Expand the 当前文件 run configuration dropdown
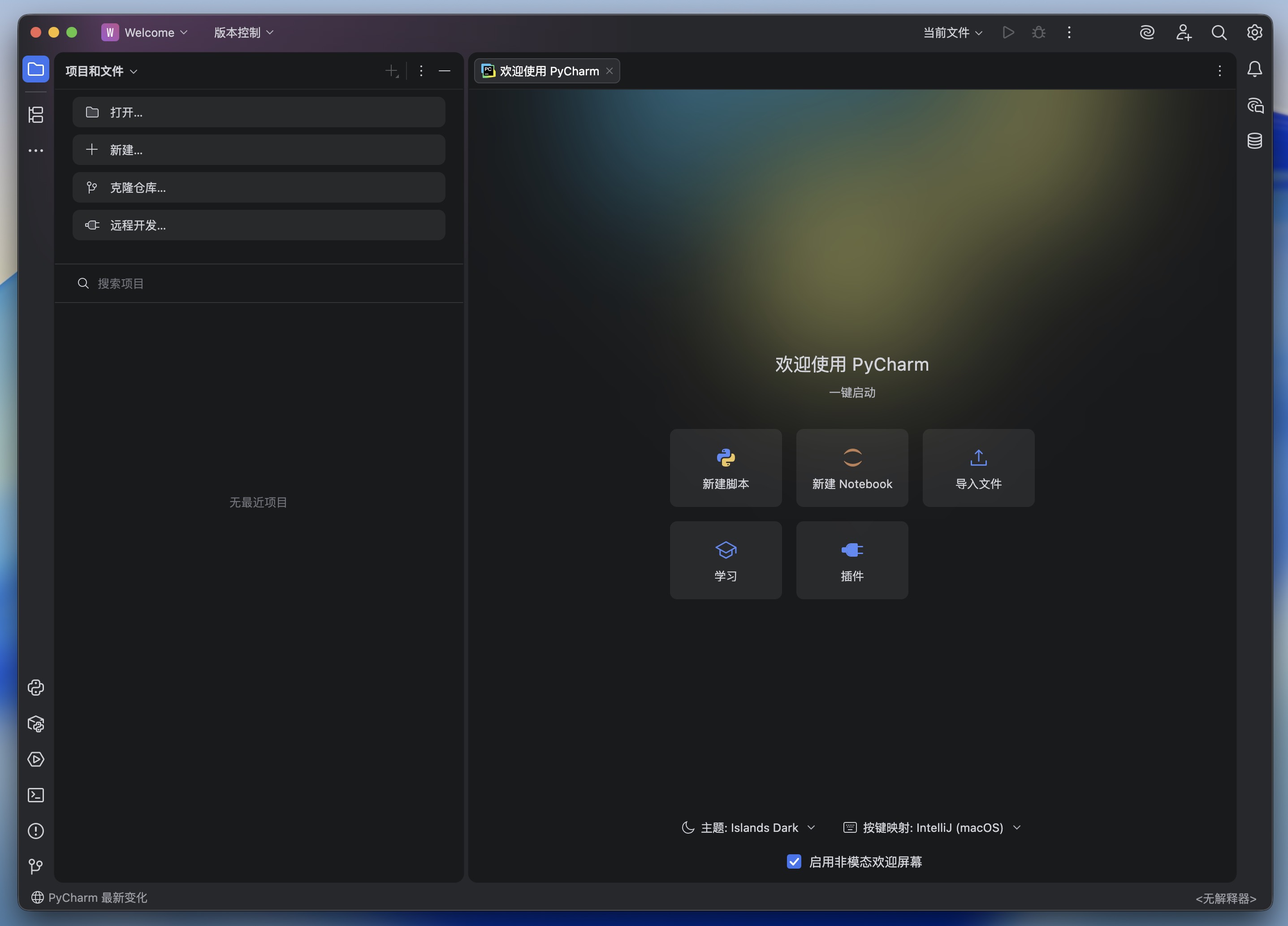This screenshot has width=1288, height=926. point(952,32)
